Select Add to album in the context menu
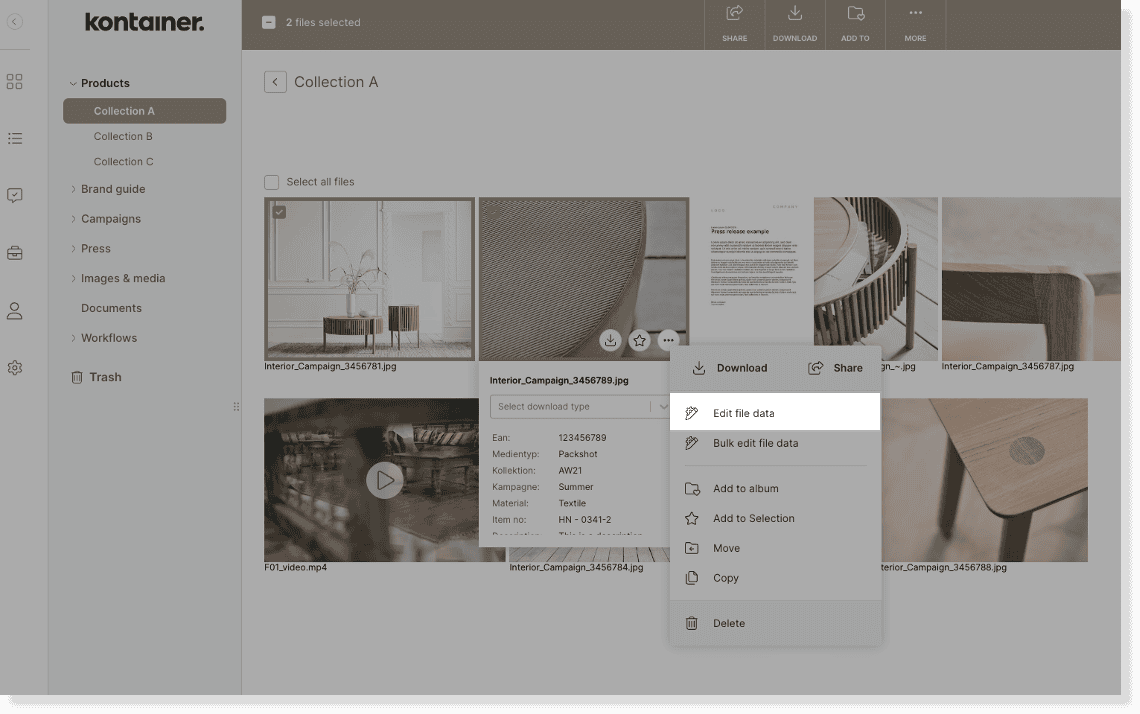Screen dimensions: 1140x714 point(744,488)
